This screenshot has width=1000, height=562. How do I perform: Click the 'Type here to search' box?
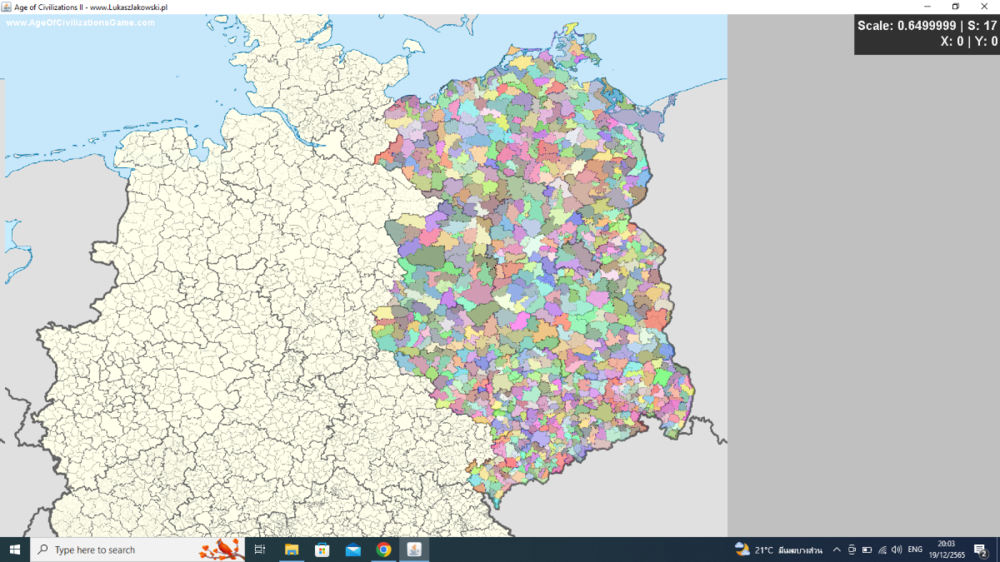[137, 549]
